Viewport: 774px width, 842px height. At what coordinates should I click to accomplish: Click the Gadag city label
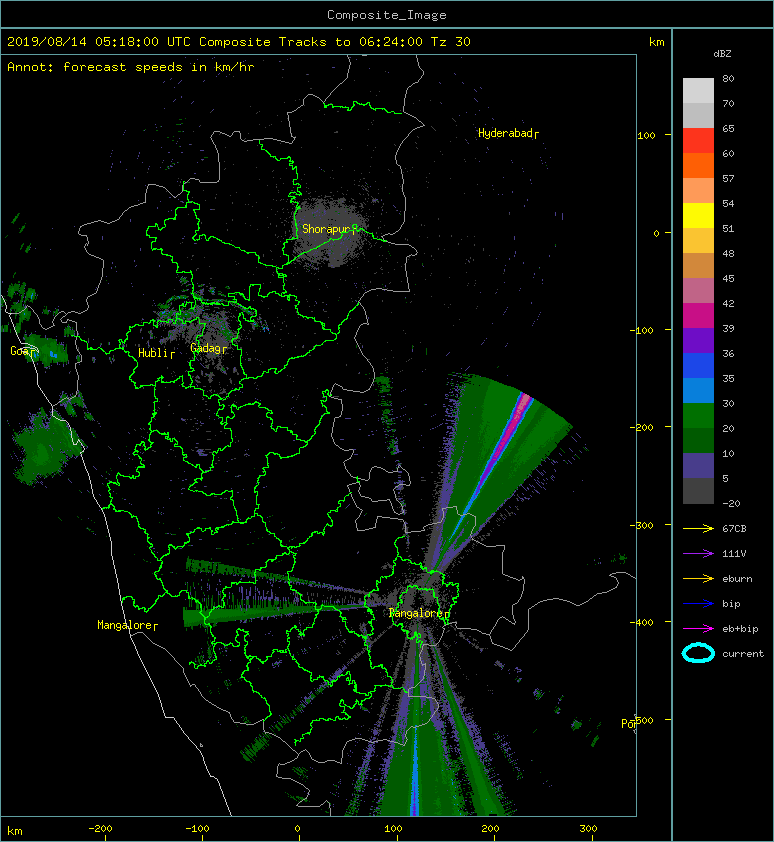(x=205, y=349)
